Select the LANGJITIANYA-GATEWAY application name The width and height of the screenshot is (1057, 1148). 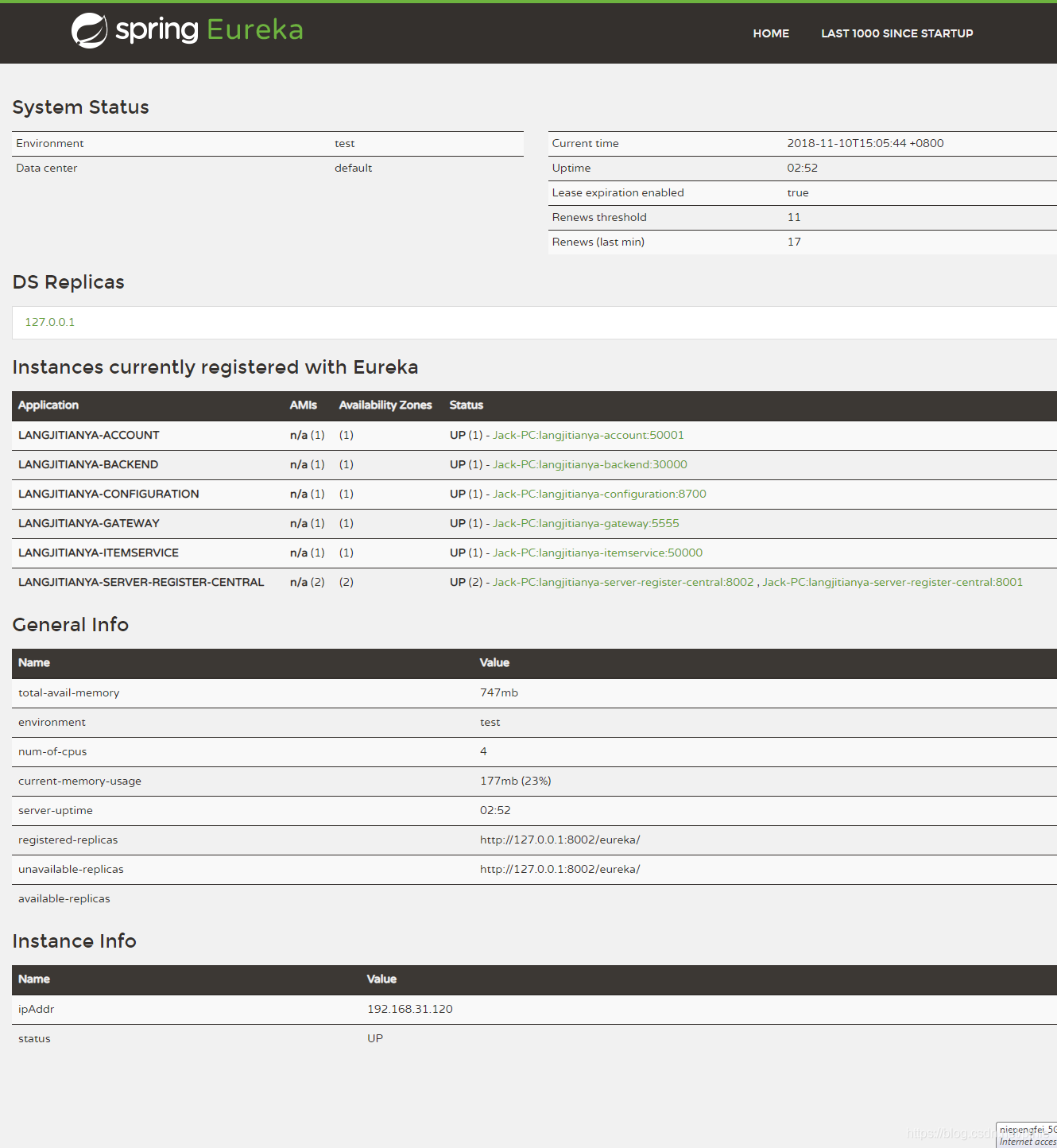(89, 523)
